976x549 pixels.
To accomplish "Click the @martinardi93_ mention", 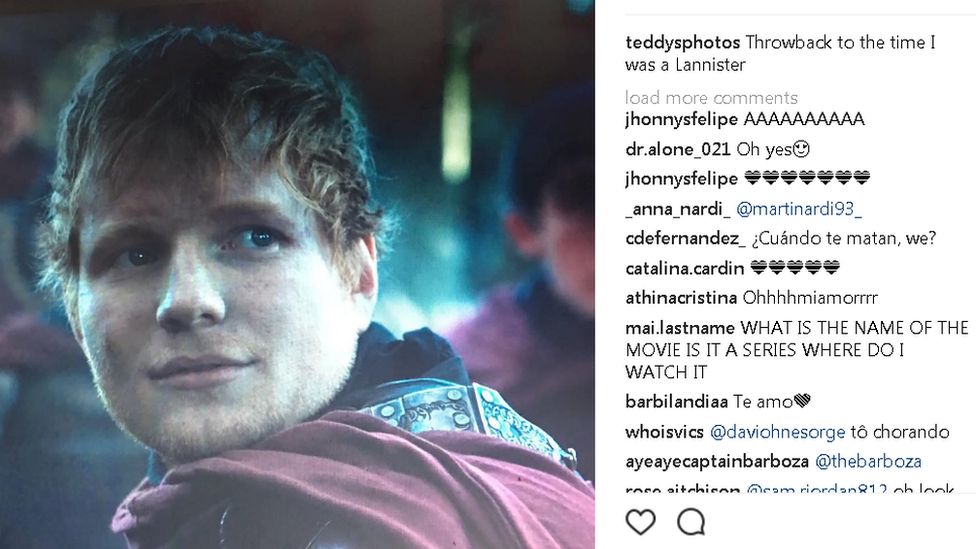I will pos(799,209).
